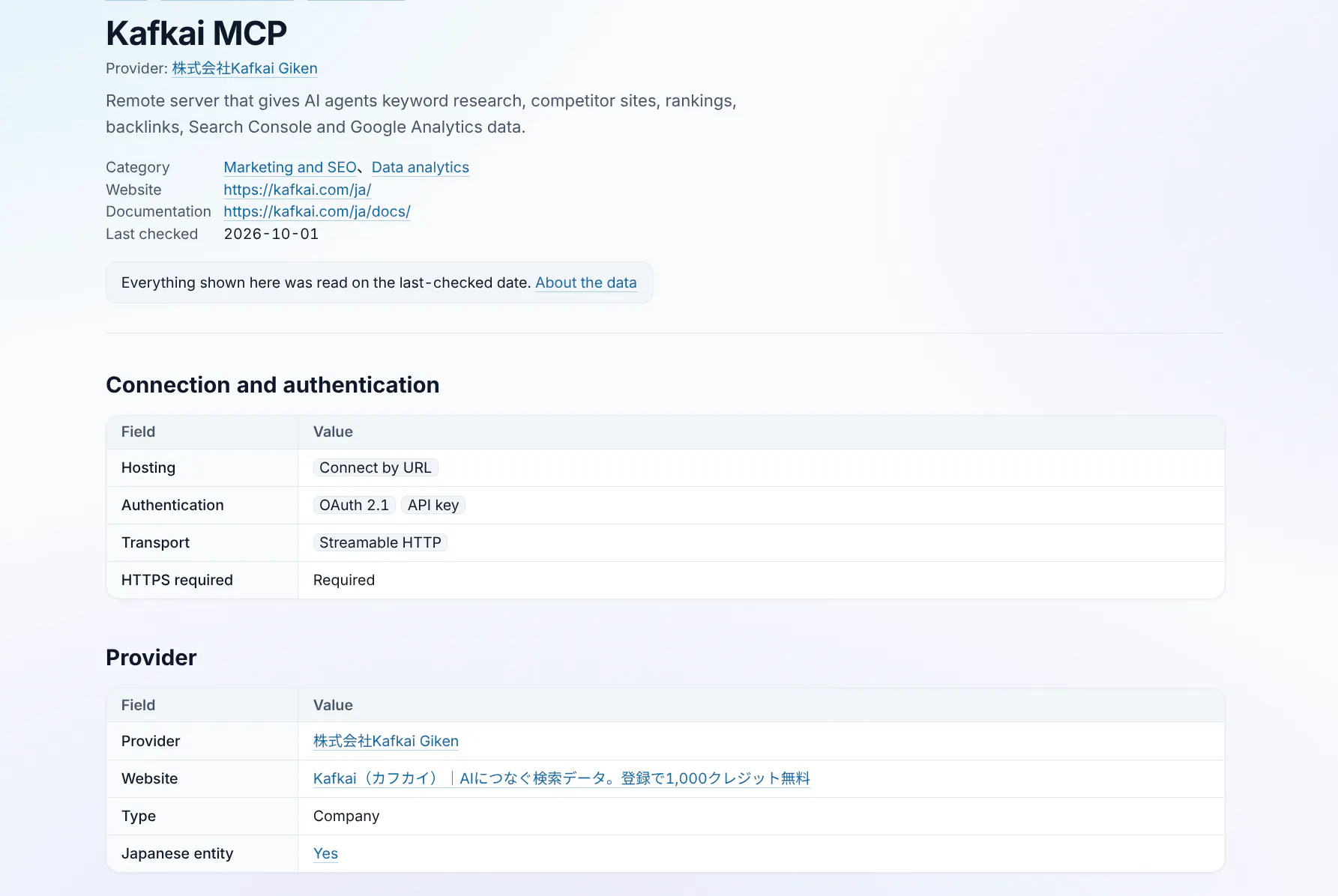Open the https://kafkai.com/ja/docs/ documentation link
This screenshot has height=896, width=1338.
[317, 211]
